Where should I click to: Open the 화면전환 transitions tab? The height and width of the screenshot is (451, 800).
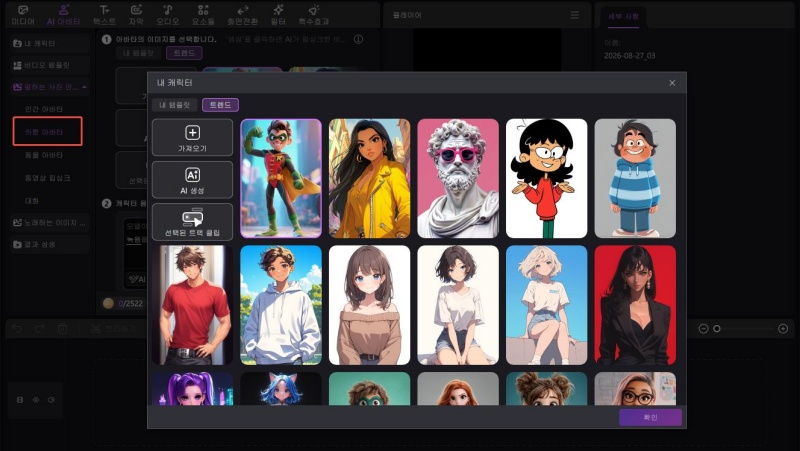pos(242,15)
